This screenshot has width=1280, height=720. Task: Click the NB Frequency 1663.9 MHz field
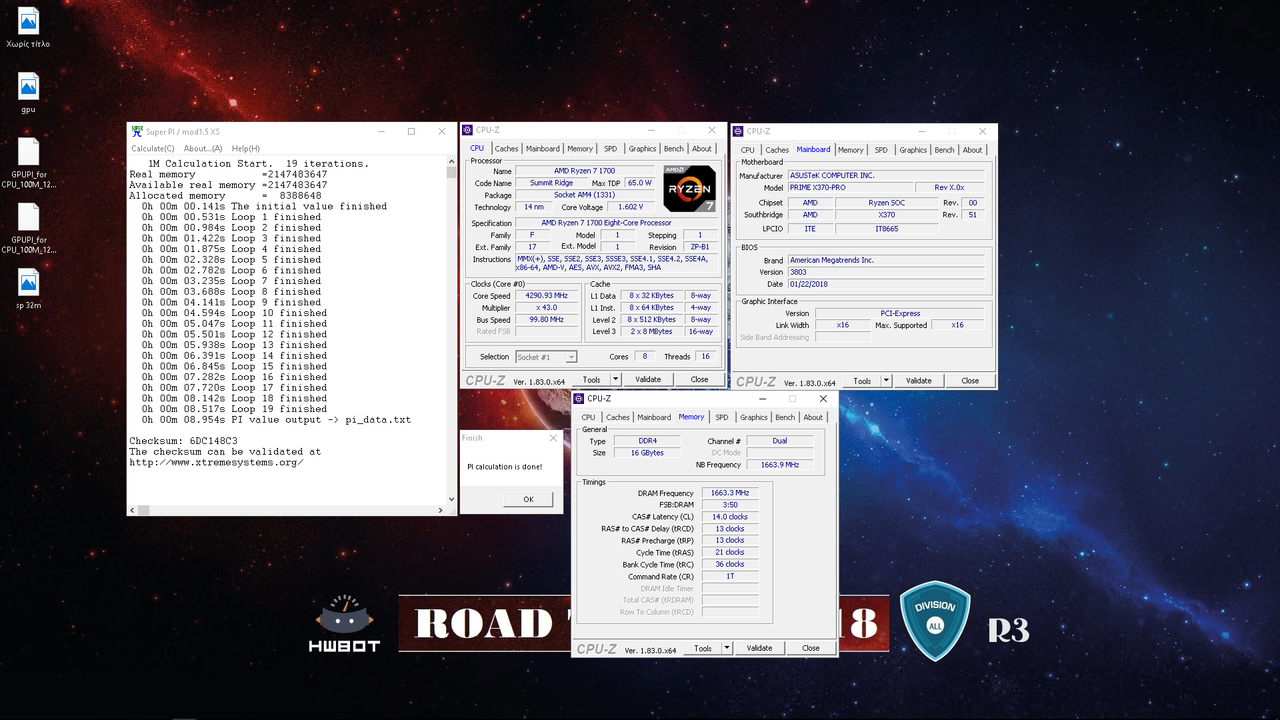779,465
